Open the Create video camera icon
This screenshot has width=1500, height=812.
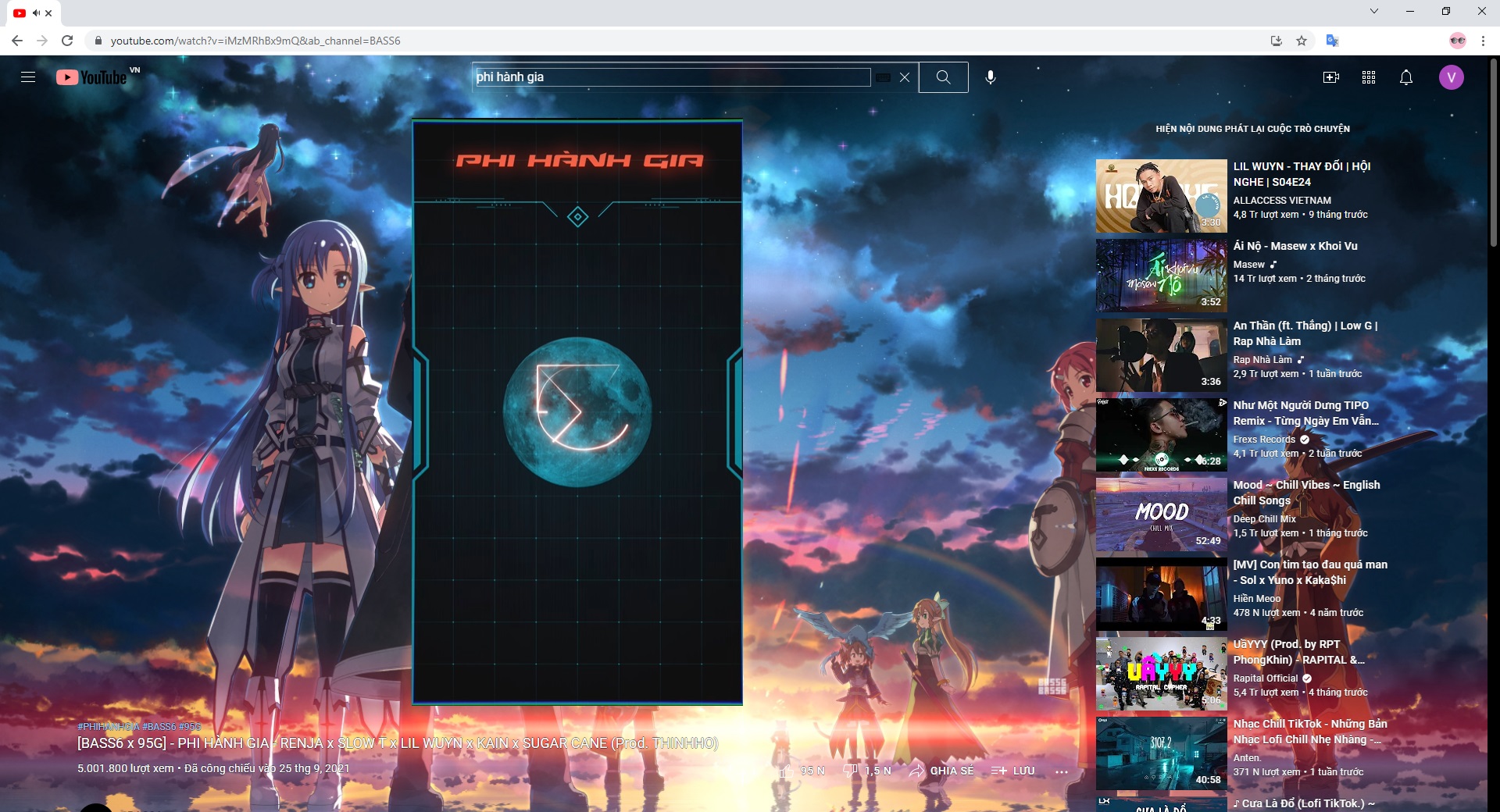pyautogui.click(x=1331, y=77)
